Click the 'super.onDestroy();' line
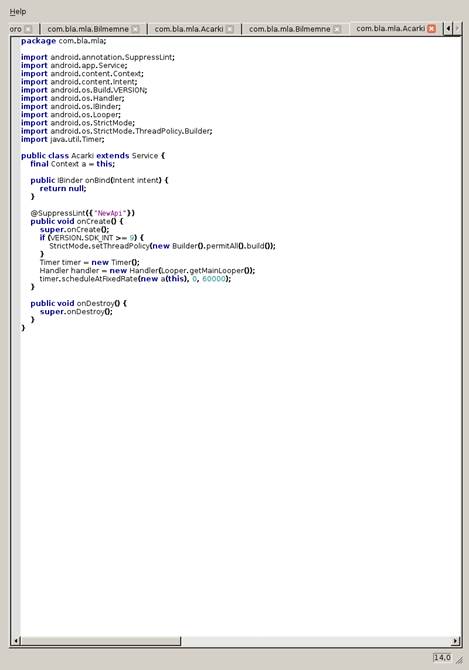469x670 pixels. (76, 311)
